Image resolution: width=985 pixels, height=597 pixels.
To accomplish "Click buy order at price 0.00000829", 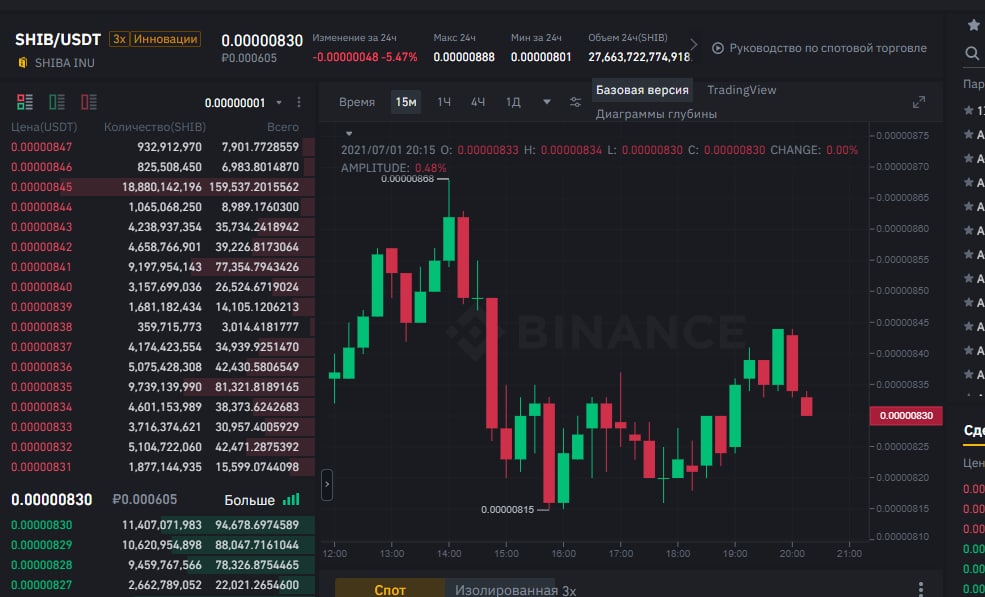I will tap(163, 545).
